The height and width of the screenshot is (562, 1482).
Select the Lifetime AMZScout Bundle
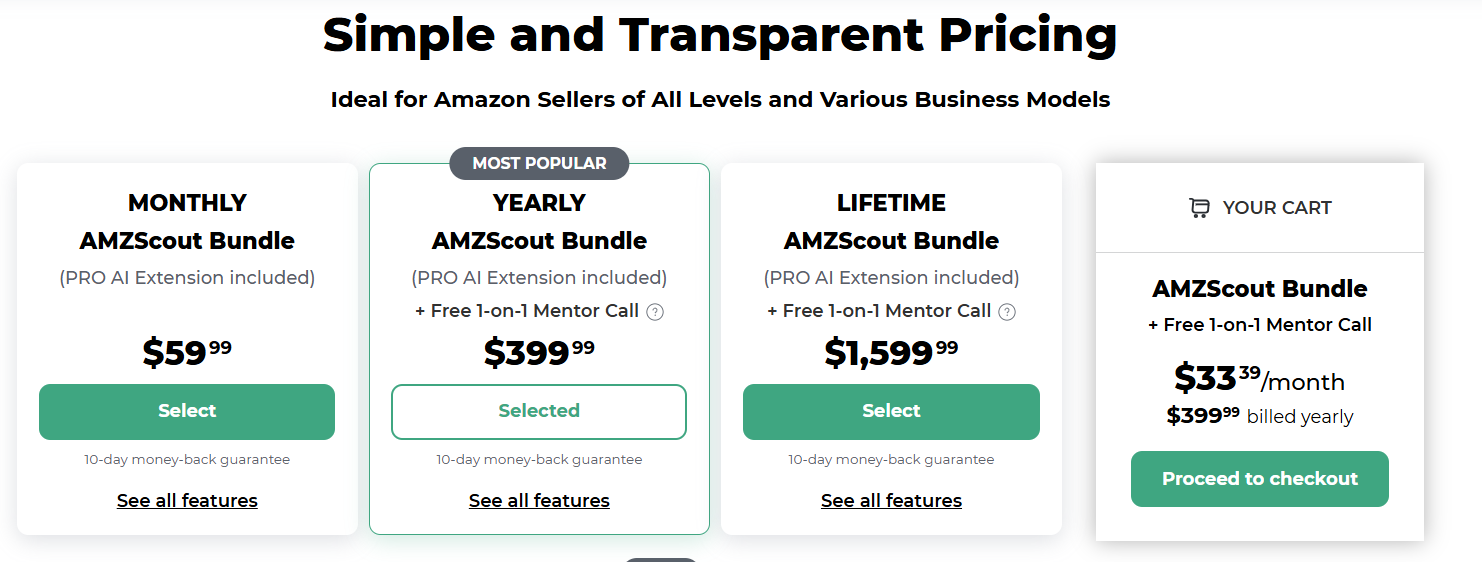click(891, 411)
